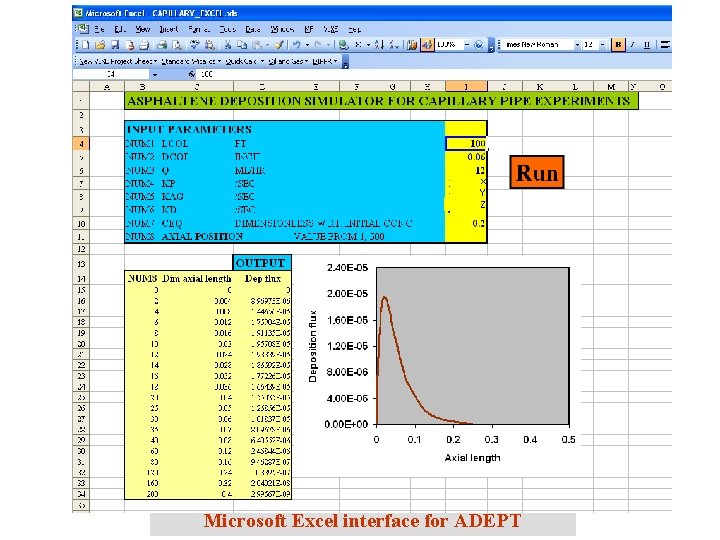Click the Format Painter brush icon
Image resolution: width=720 pixels, height=540 pixels.
tap(278, 45)
